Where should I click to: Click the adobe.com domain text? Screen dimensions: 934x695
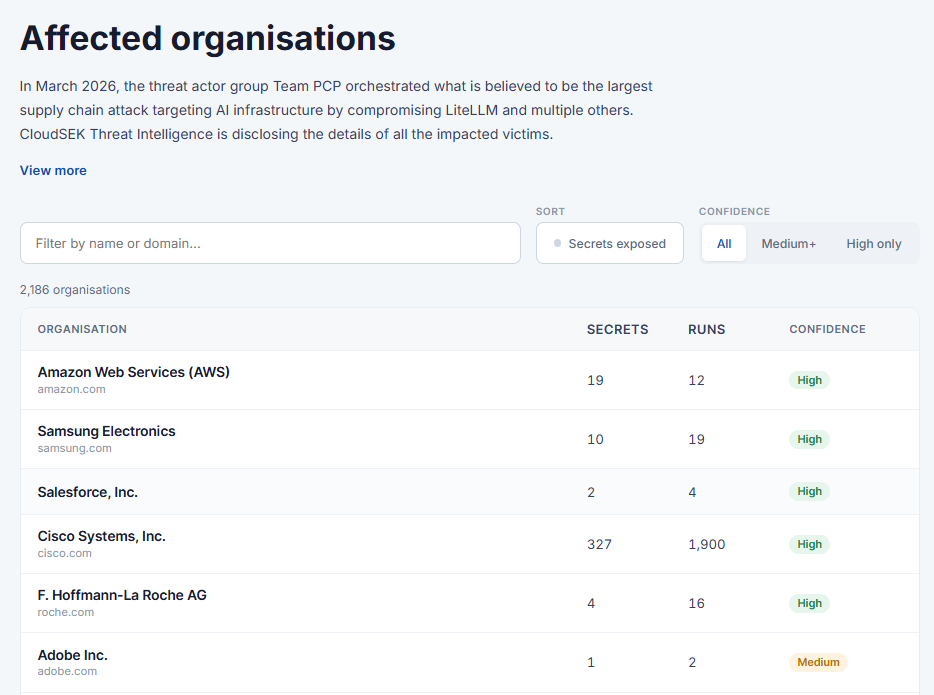67,671
